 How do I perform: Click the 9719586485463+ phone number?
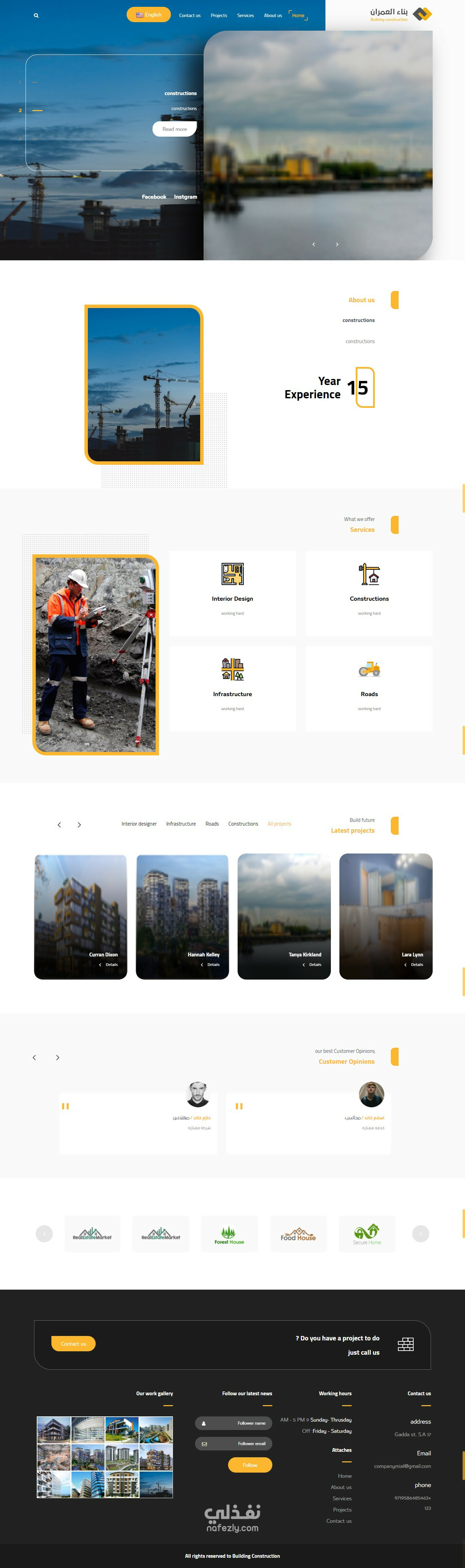(x=413, y=1497)
